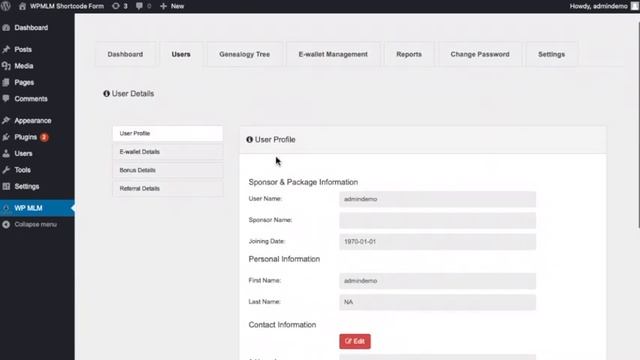Open WPMLM Shortcode Form site link
Screen dimensions: 640x360
point(67,6)
